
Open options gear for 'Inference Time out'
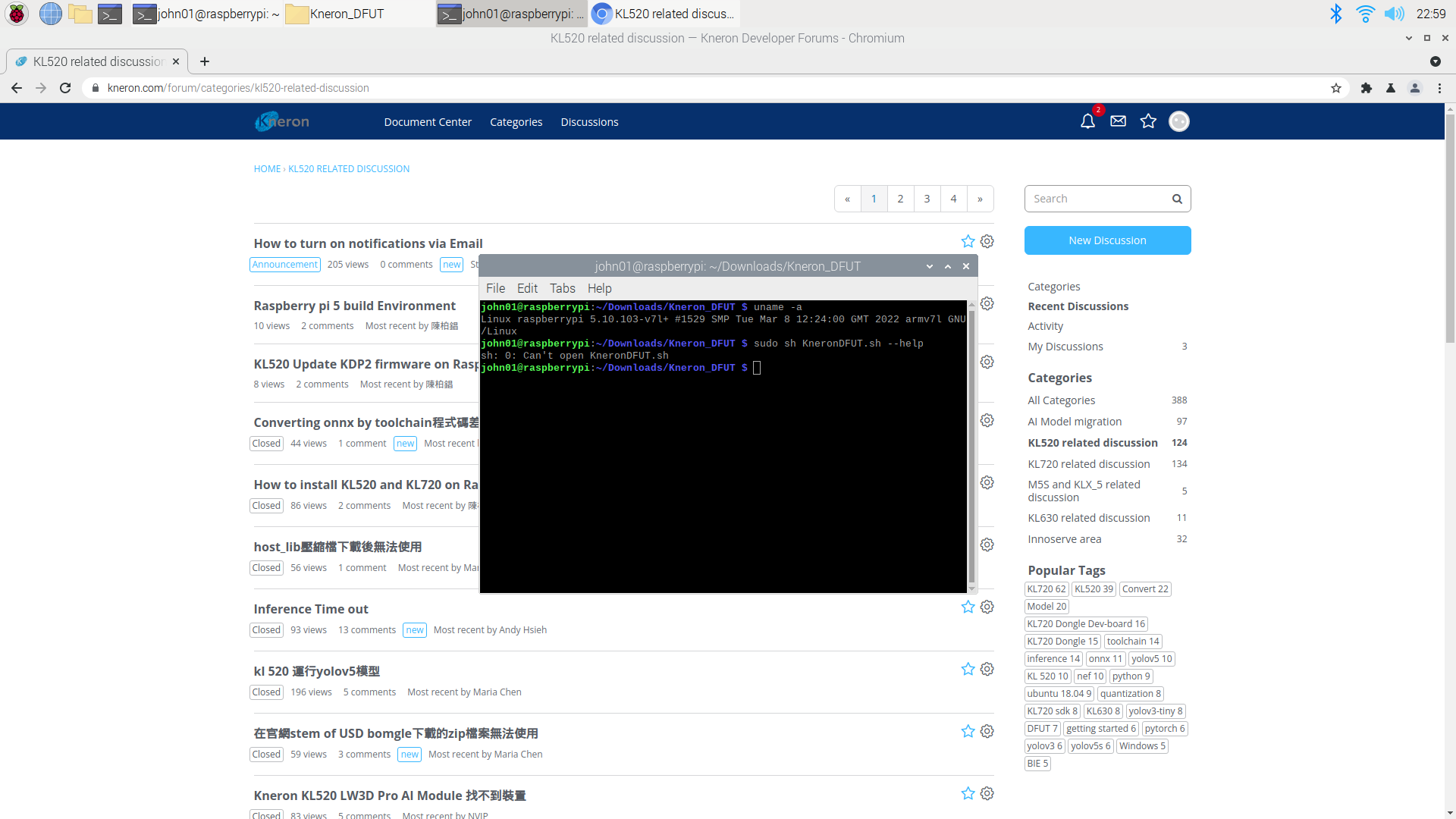tap(987, 607)
